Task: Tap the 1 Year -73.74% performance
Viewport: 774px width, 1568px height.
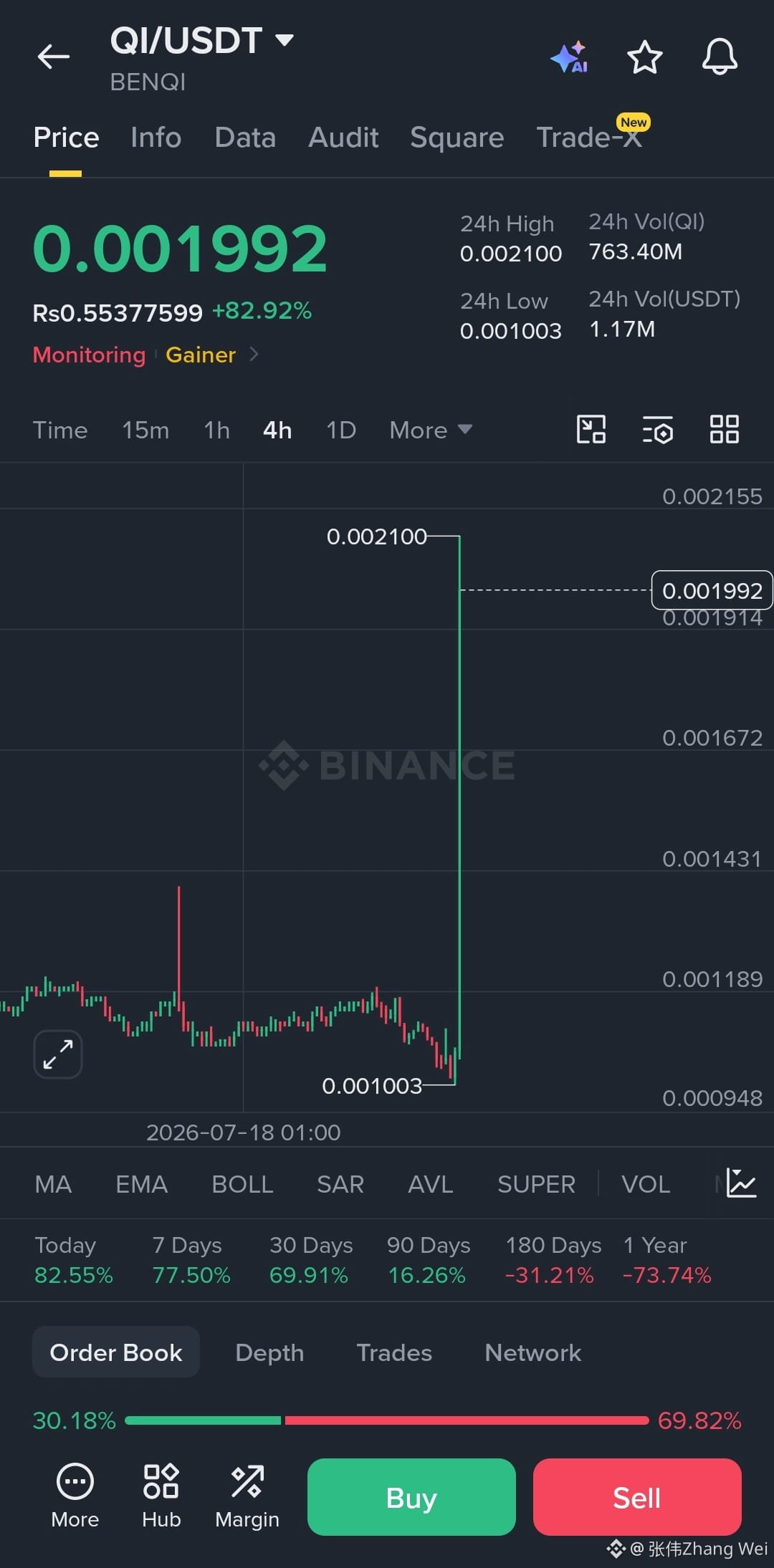Action: click(667, 1260)
